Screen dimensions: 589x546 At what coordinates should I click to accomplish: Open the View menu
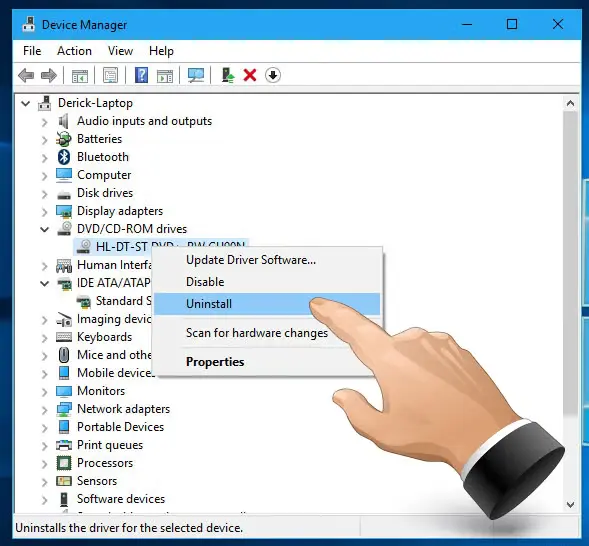coord(120,51)
